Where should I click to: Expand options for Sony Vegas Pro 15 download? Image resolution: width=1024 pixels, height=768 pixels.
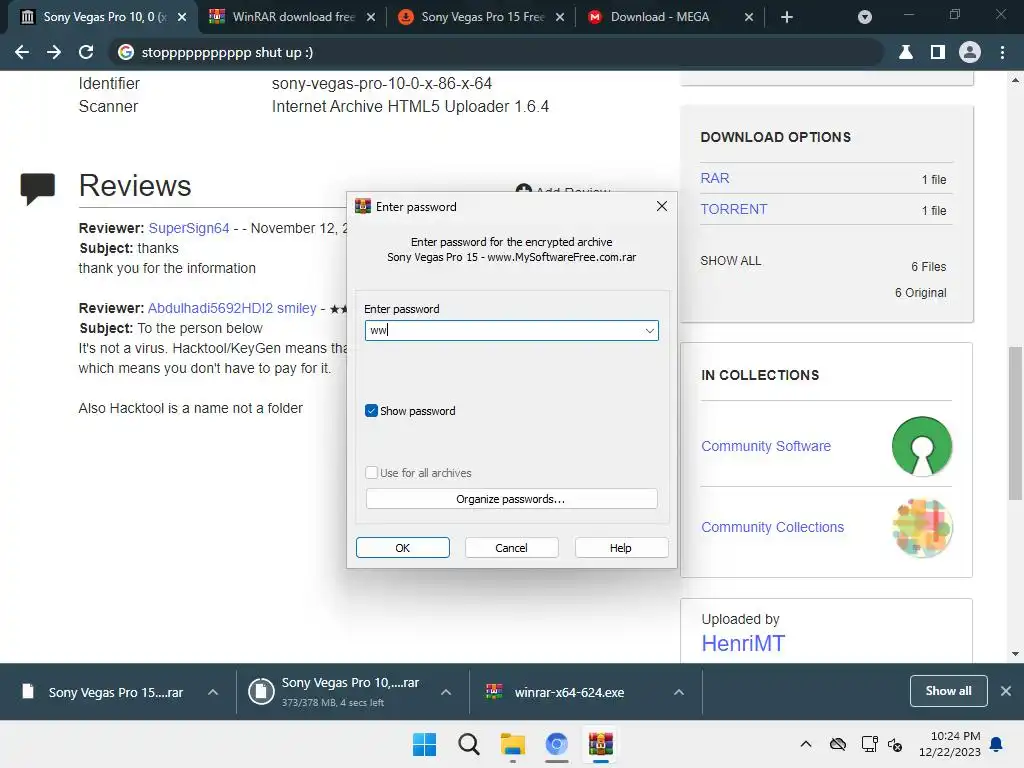click(x=213, y=692)
